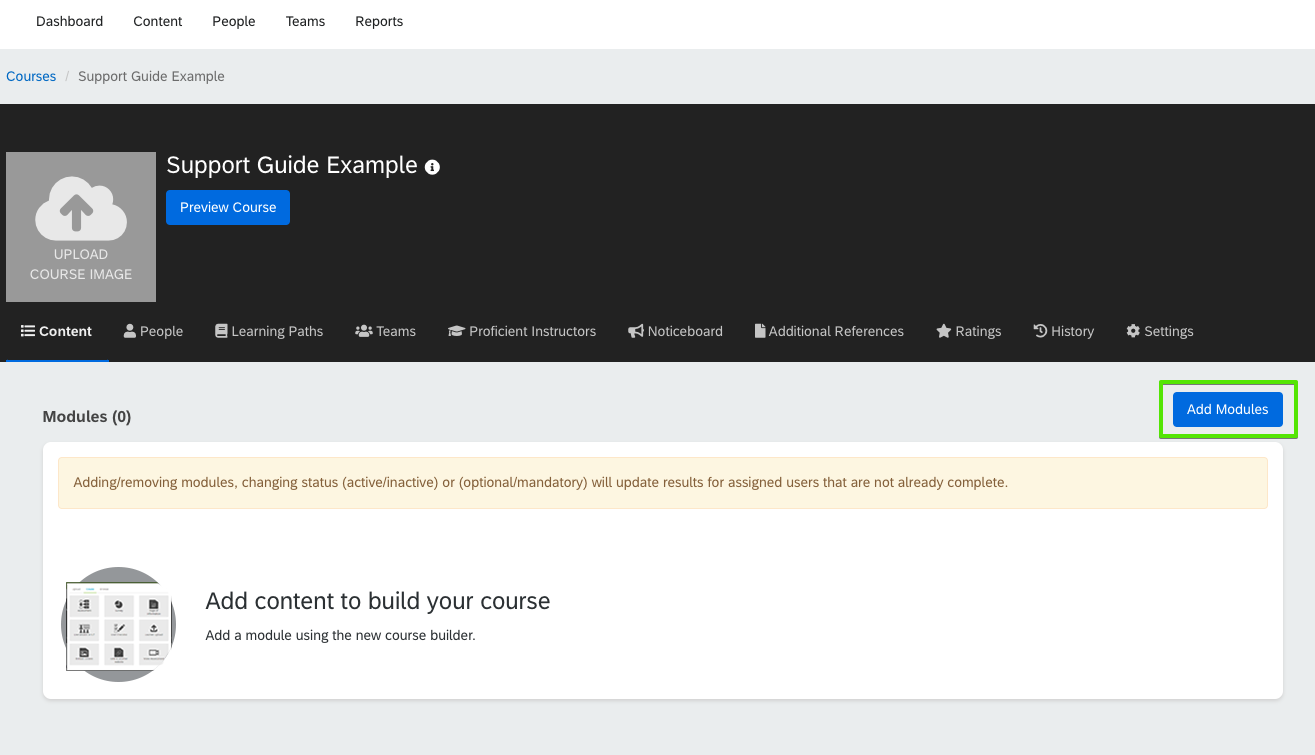This screenshot has height=755, width=1315.
Task: Click the Preview Course button
Action: coord(227,207)
